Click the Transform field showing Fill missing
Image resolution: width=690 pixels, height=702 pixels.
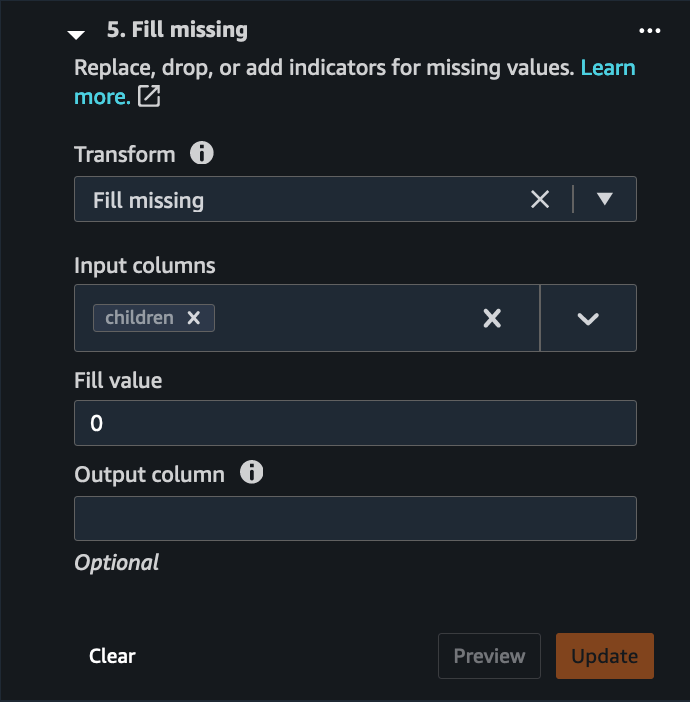tap(300, 199)
